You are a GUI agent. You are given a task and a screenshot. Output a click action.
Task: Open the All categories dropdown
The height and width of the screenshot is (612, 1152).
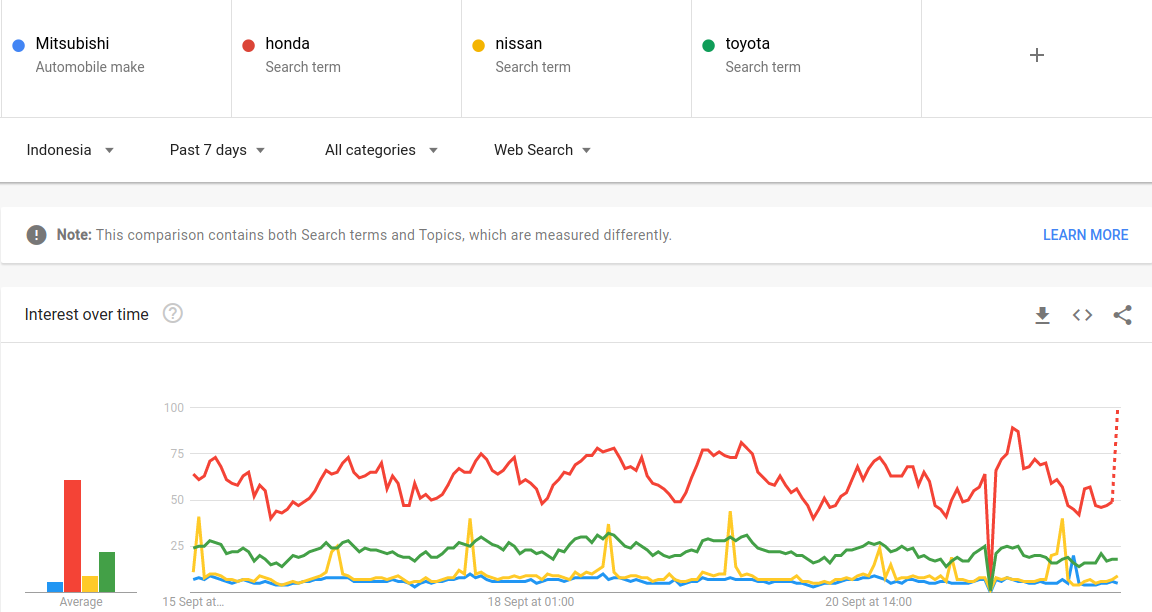tap(381, 150)
